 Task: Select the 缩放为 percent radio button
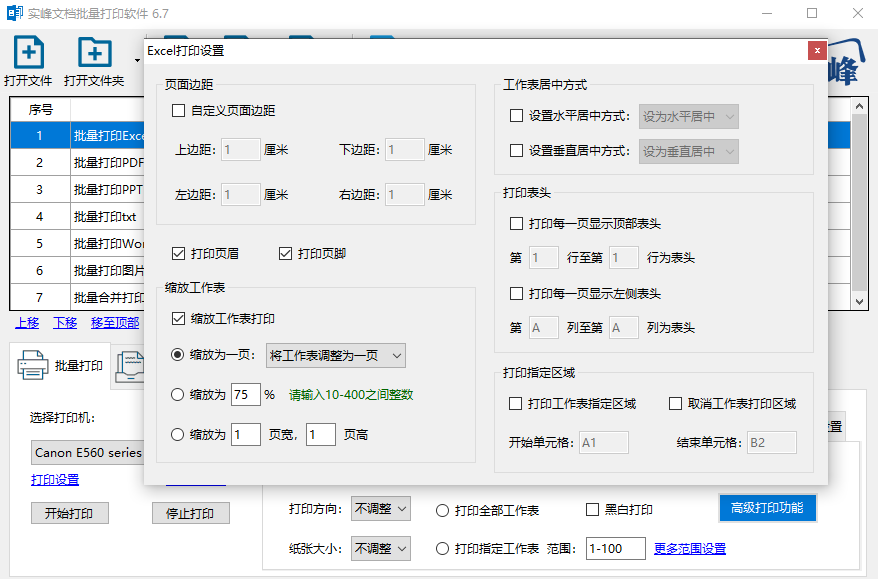(178, 395)
